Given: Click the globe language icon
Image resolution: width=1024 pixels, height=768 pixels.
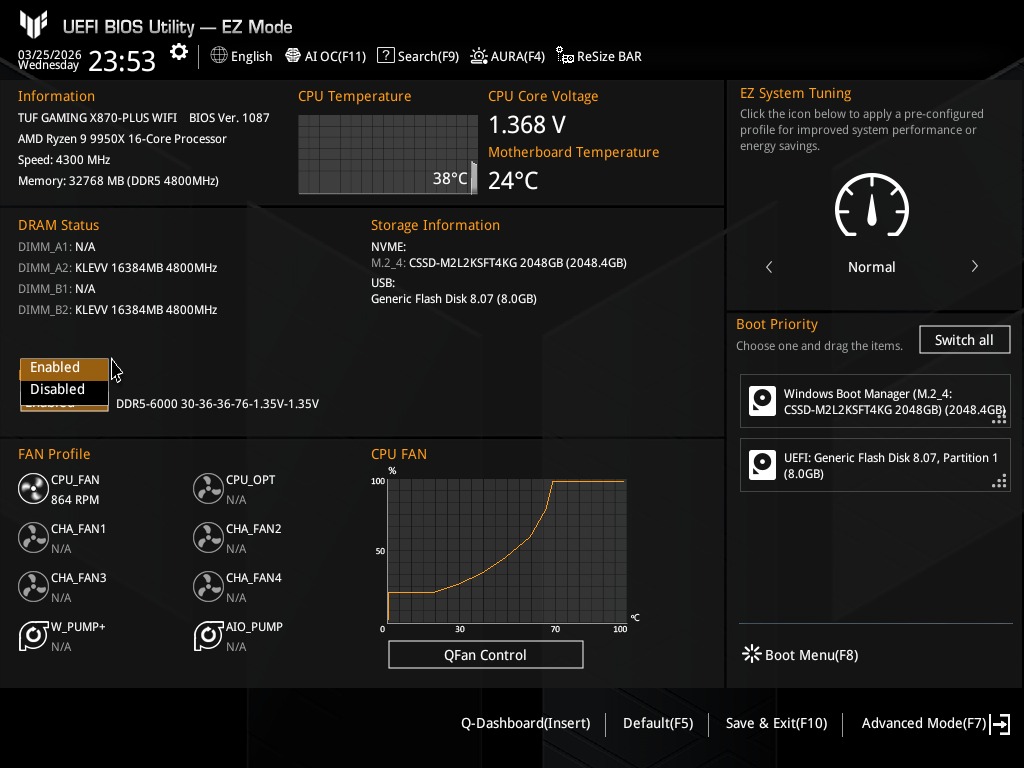Looking at the screenshot, I should (x=219, y=56).
